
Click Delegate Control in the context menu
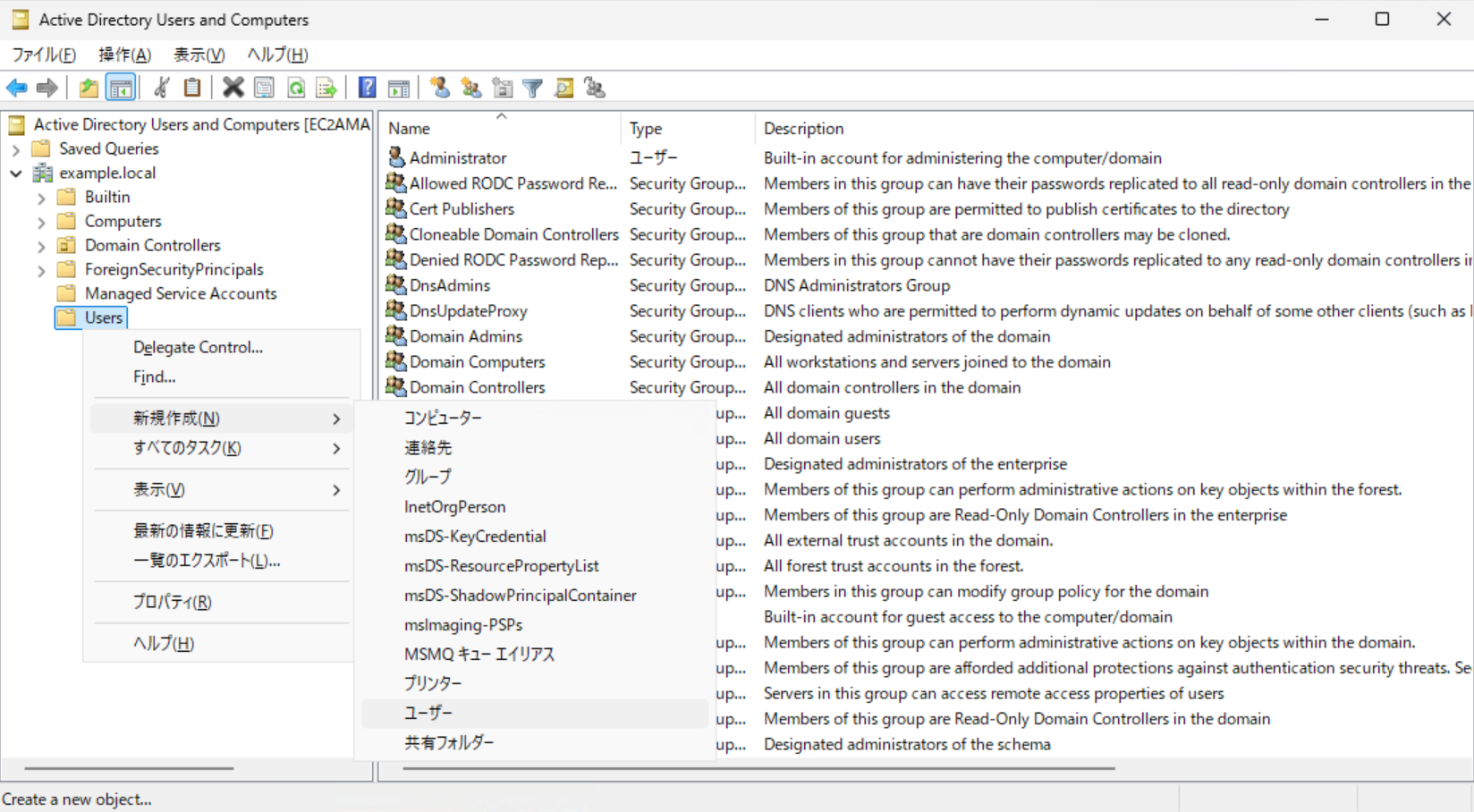pos(198,347)
